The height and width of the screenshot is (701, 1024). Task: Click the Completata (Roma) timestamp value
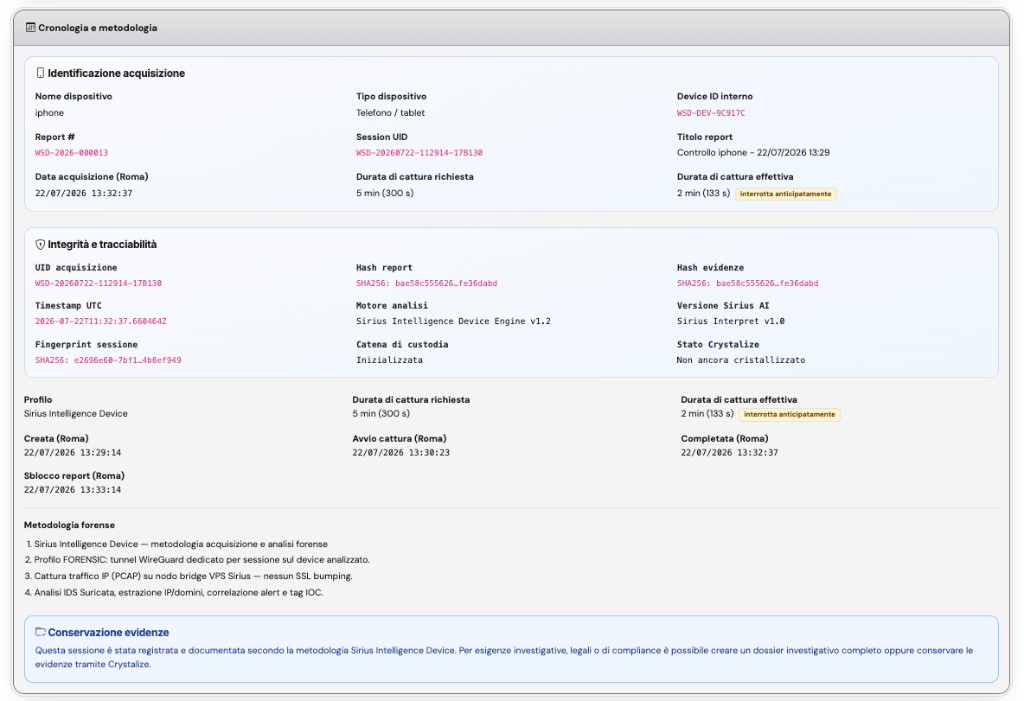729,452
